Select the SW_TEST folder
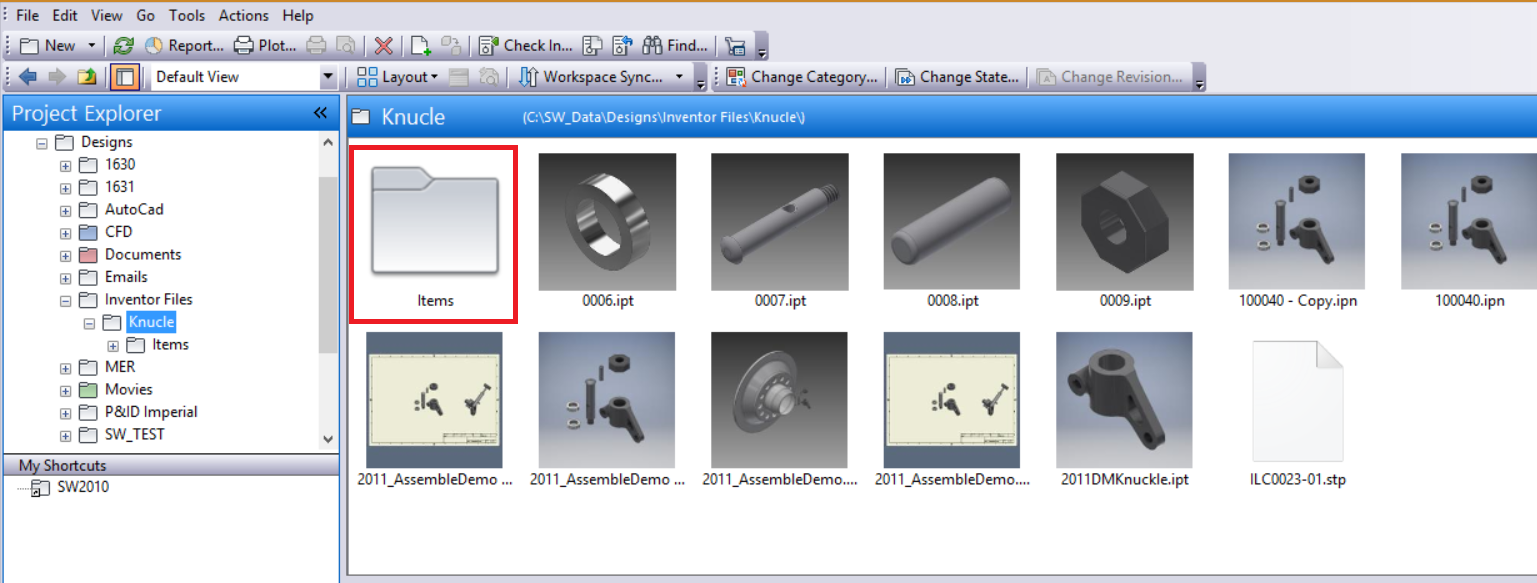Image resolution: width=1537 pixels, height=583 pixels. [135, 435]
